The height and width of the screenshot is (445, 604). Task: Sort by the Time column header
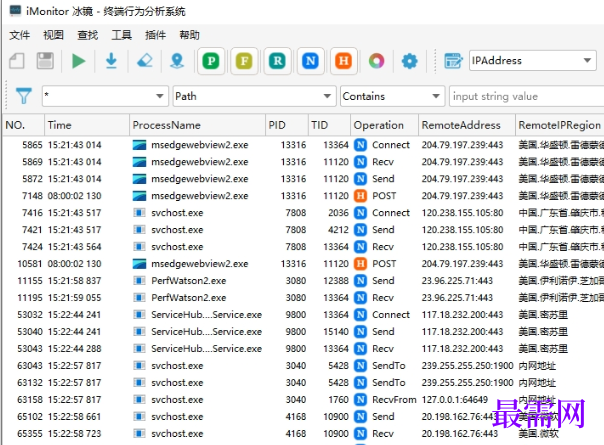(87, 125)
